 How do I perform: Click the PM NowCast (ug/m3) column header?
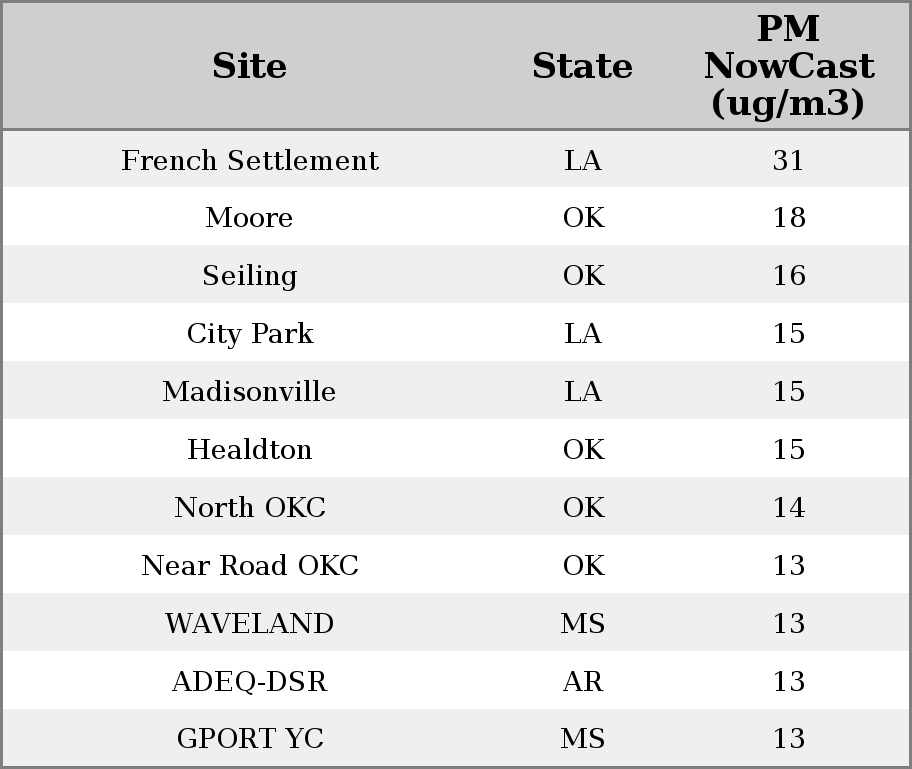[788, 66]
